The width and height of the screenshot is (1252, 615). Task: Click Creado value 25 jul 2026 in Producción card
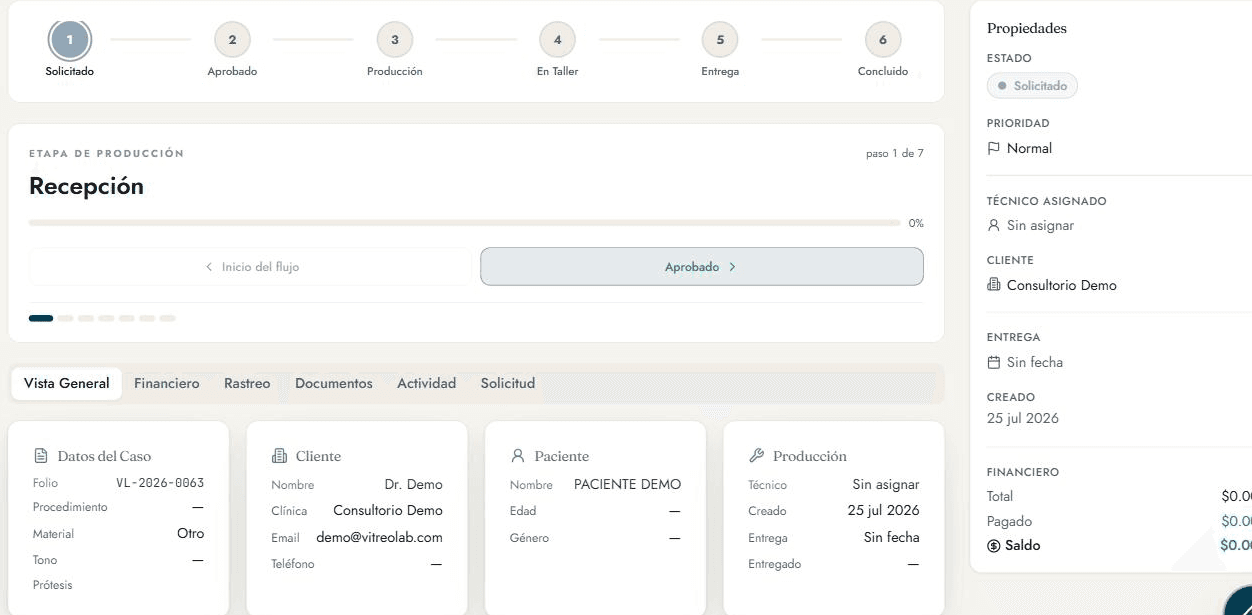tap(884, 510)
